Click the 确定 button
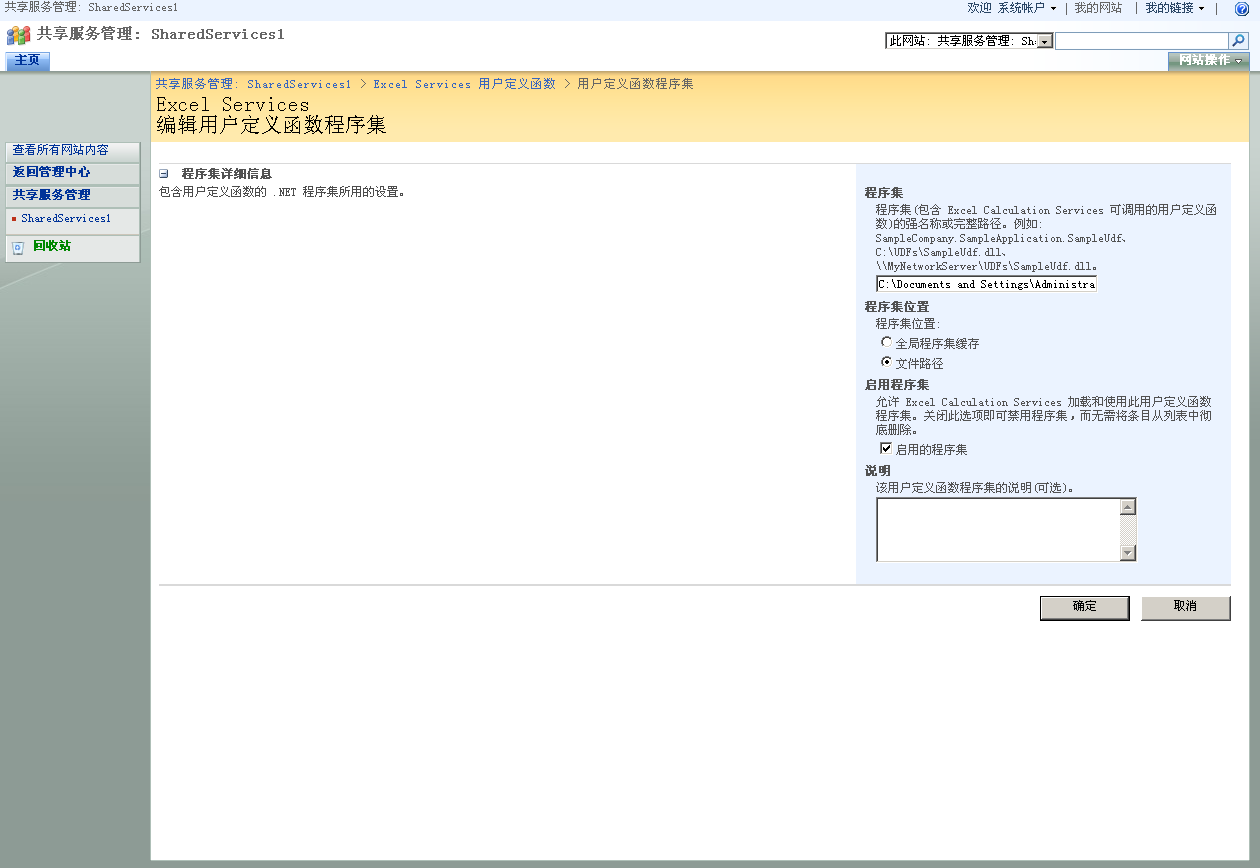This screenshot has height=868, width=1260. 1085,608
